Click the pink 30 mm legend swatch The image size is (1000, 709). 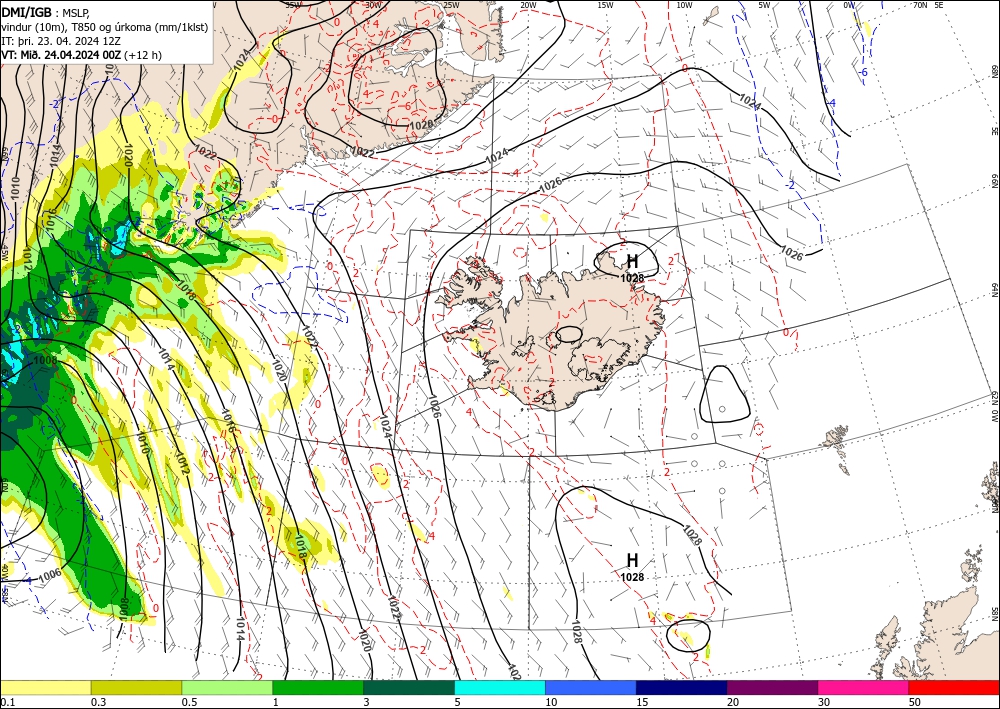pyautogui.click(x=864, y=687)
